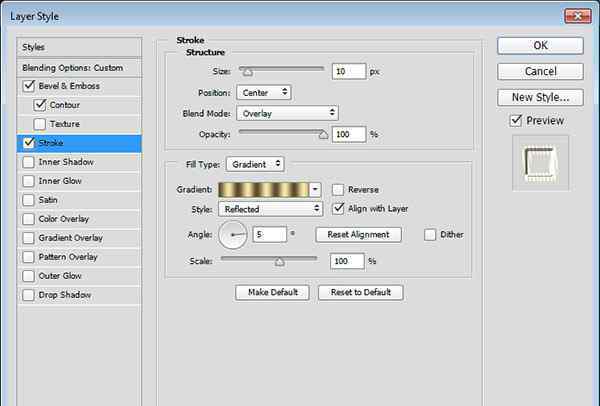
Task: Enable the Dither checkbox
Action: coord(430,235)
